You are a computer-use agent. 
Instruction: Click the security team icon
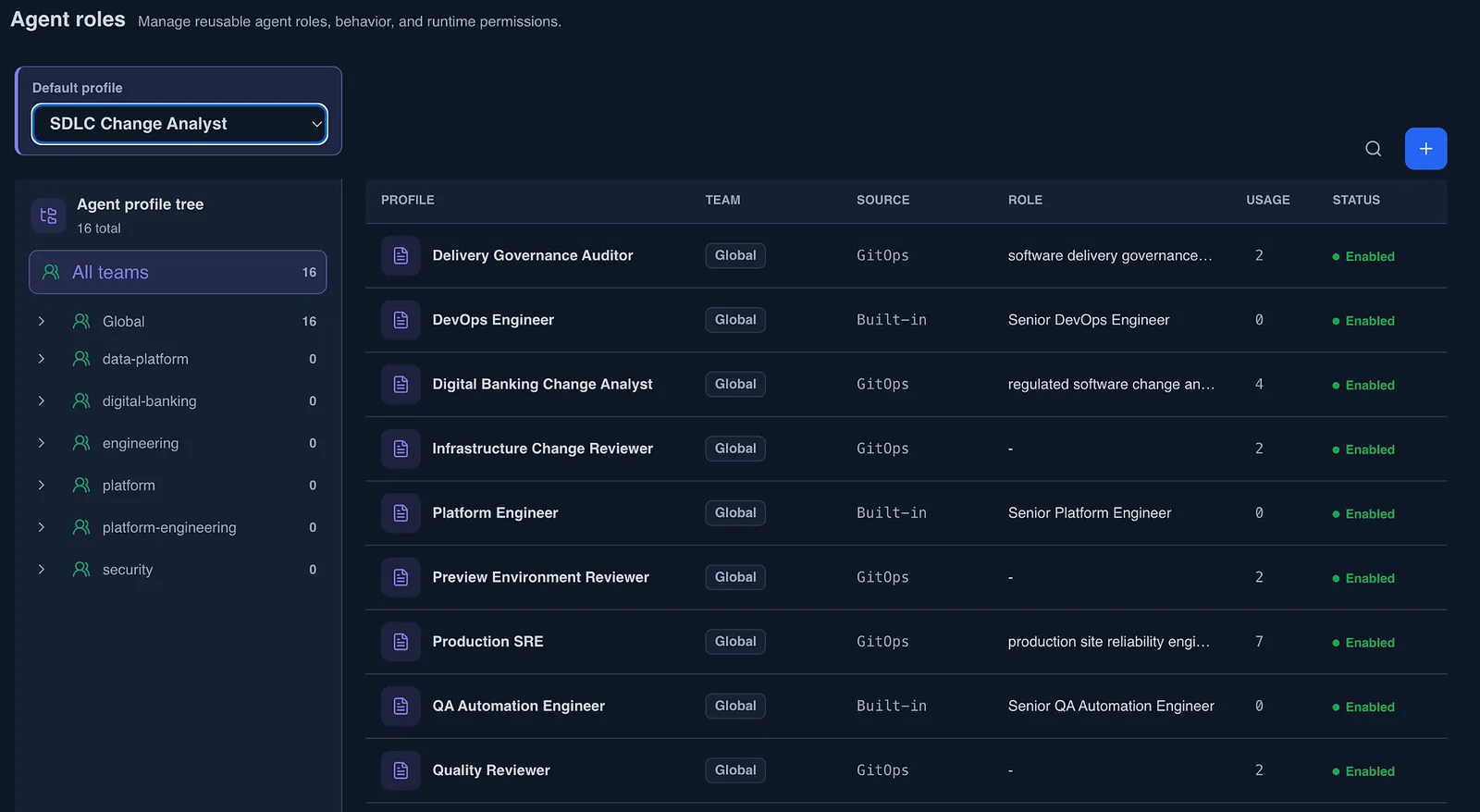click(81, 570)
